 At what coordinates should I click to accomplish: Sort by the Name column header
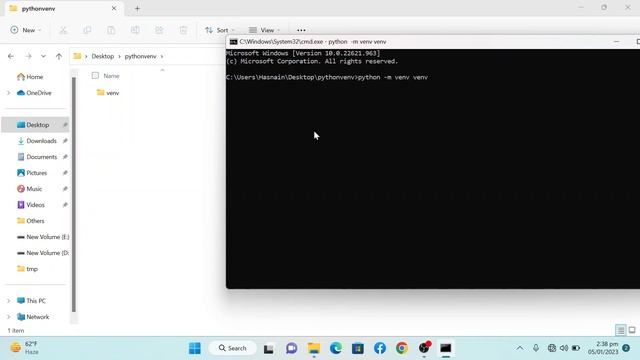[111, 76]
